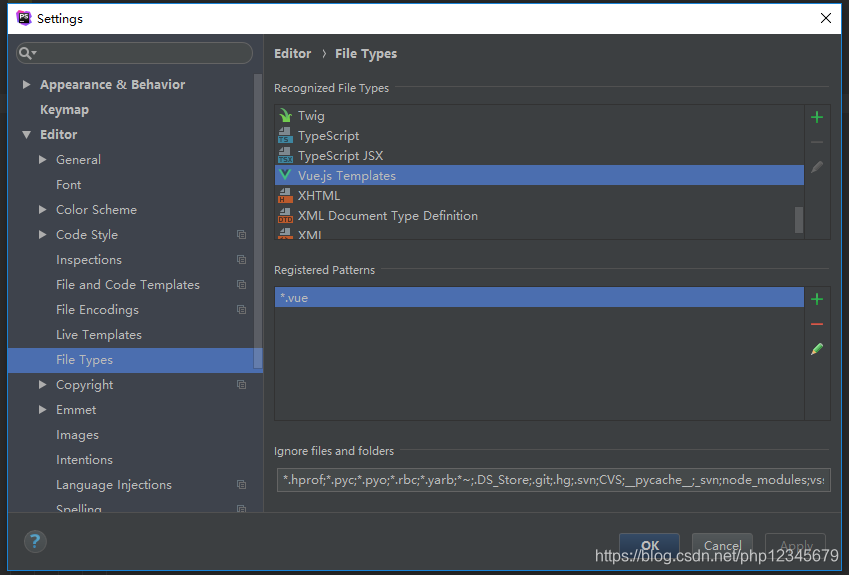The width and height of the screenshot is (849, 575).
Task: Open the File Encodings settings
Action: [97, 310]
